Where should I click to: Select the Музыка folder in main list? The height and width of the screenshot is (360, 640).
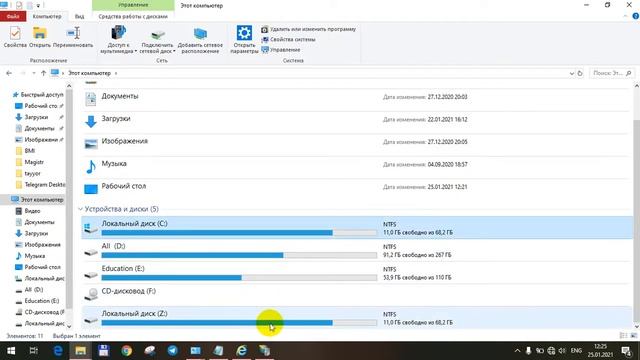[x=355, y=167]
